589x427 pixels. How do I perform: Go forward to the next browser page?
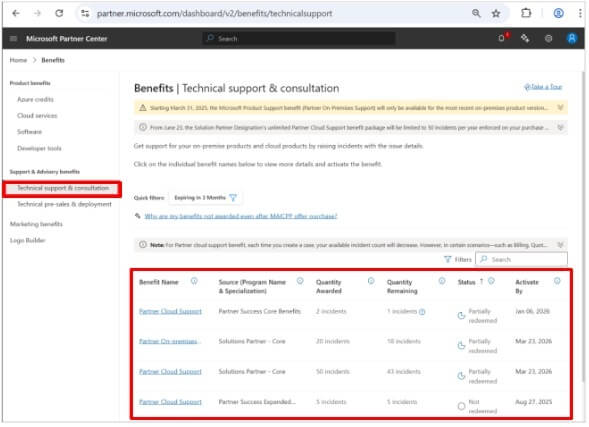click(x=37, y=14)
